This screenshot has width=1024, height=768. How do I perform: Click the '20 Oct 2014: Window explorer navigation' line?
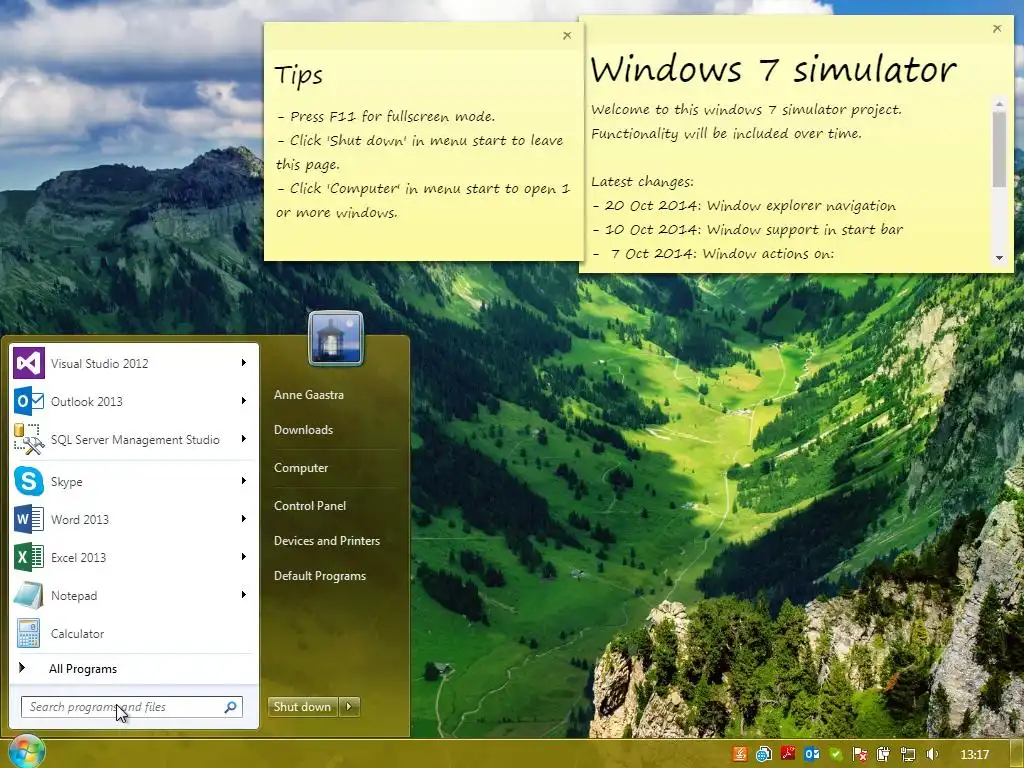pos(744,205)
